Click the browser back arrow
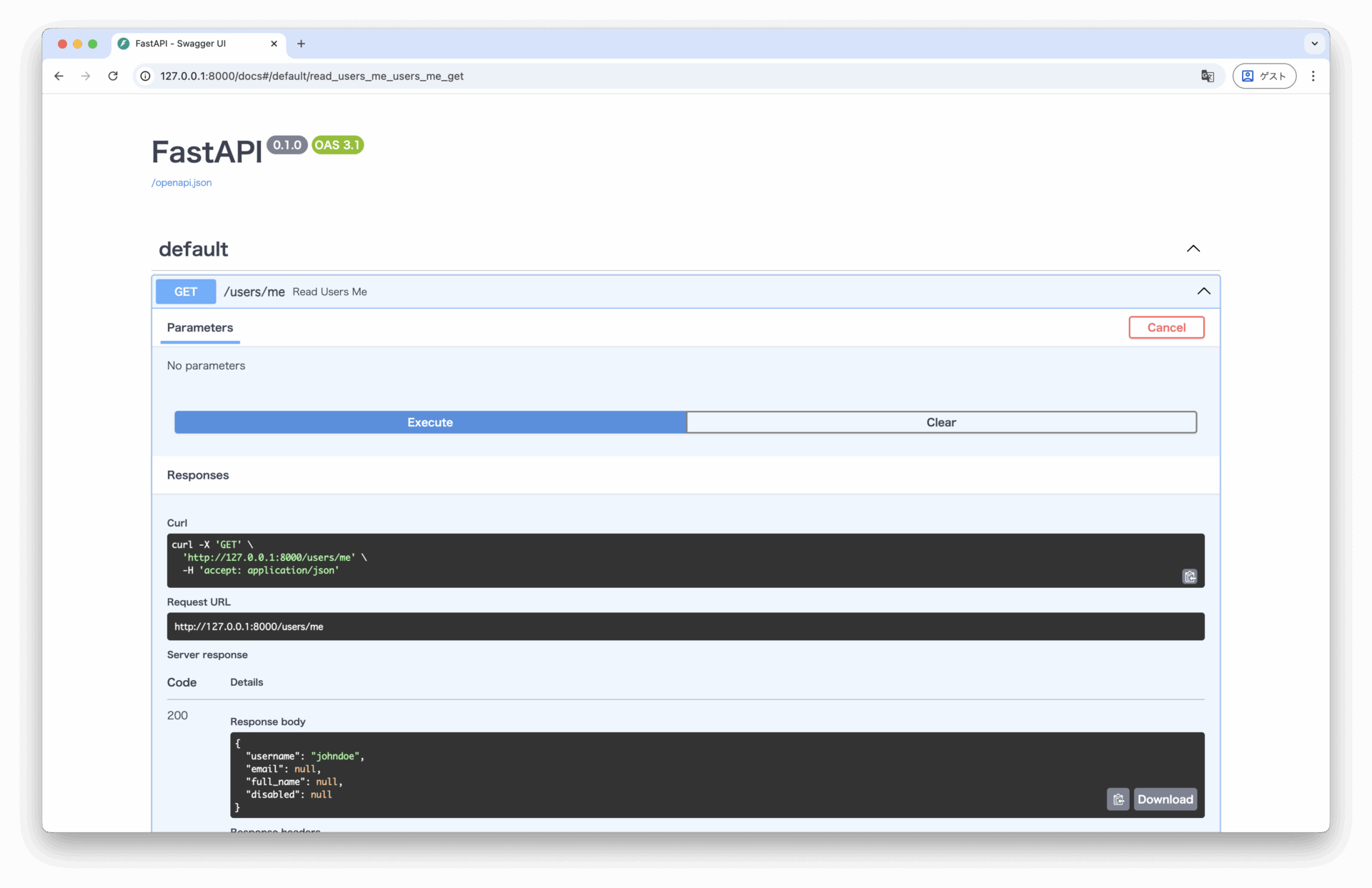This screenshot has height=888, width=1372. (x=59, y=76)
